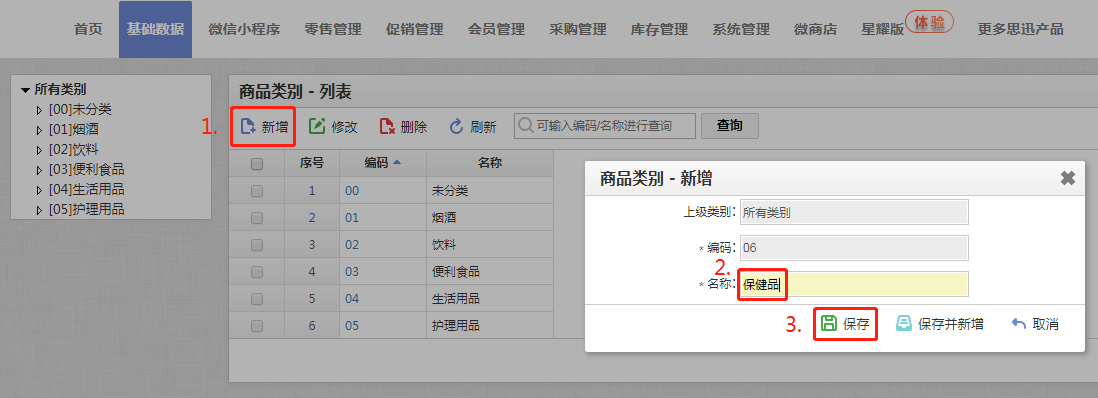Click the 保存 button label

[x=856, y=324]
